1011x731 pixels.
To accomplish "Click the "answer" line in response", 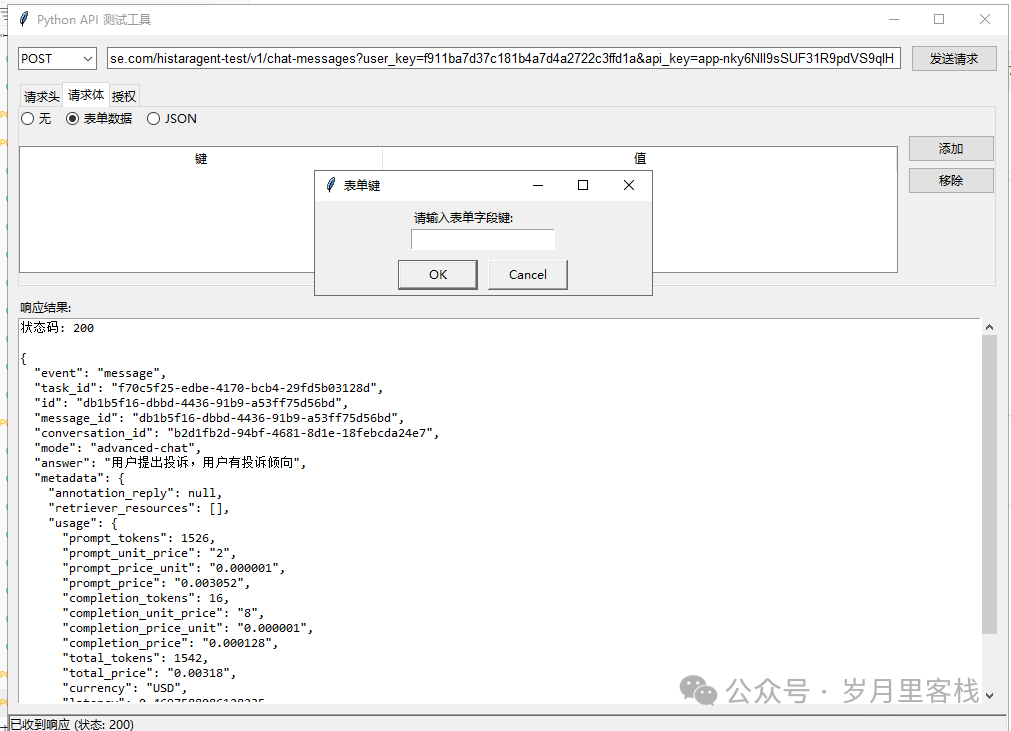I will (170, 463).
